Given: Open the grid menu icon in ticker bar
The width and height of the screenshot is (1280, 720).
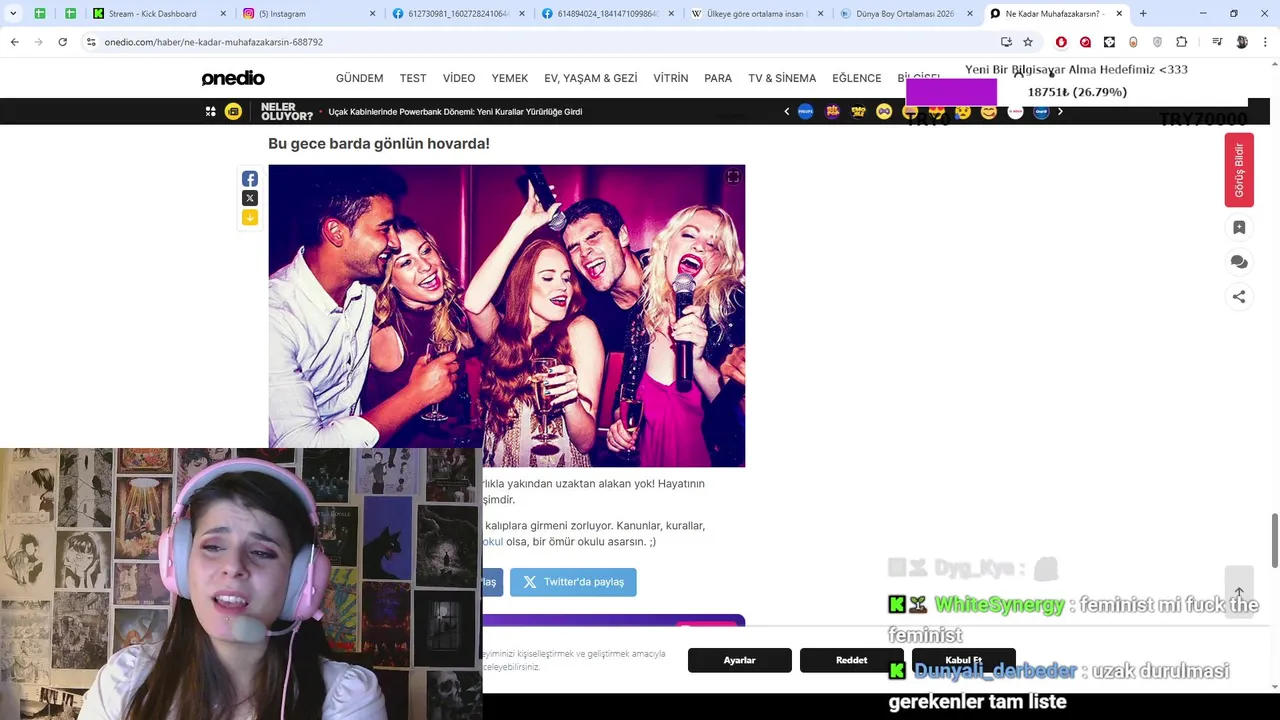Looking at the screenshot, I should pyautogui.click(x=210, y=112).
